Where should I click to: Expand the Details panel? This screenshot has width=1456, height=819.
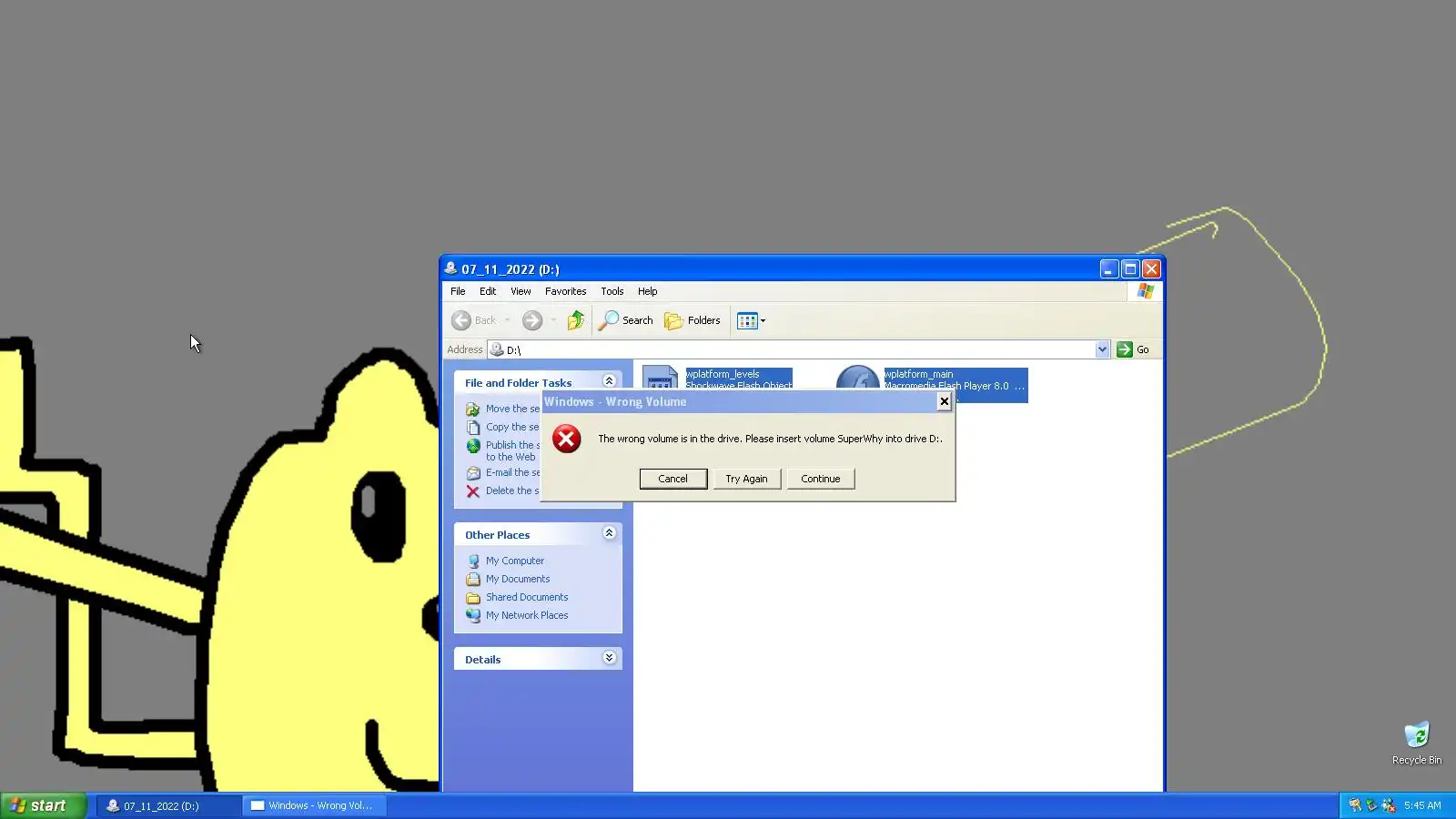609,658
